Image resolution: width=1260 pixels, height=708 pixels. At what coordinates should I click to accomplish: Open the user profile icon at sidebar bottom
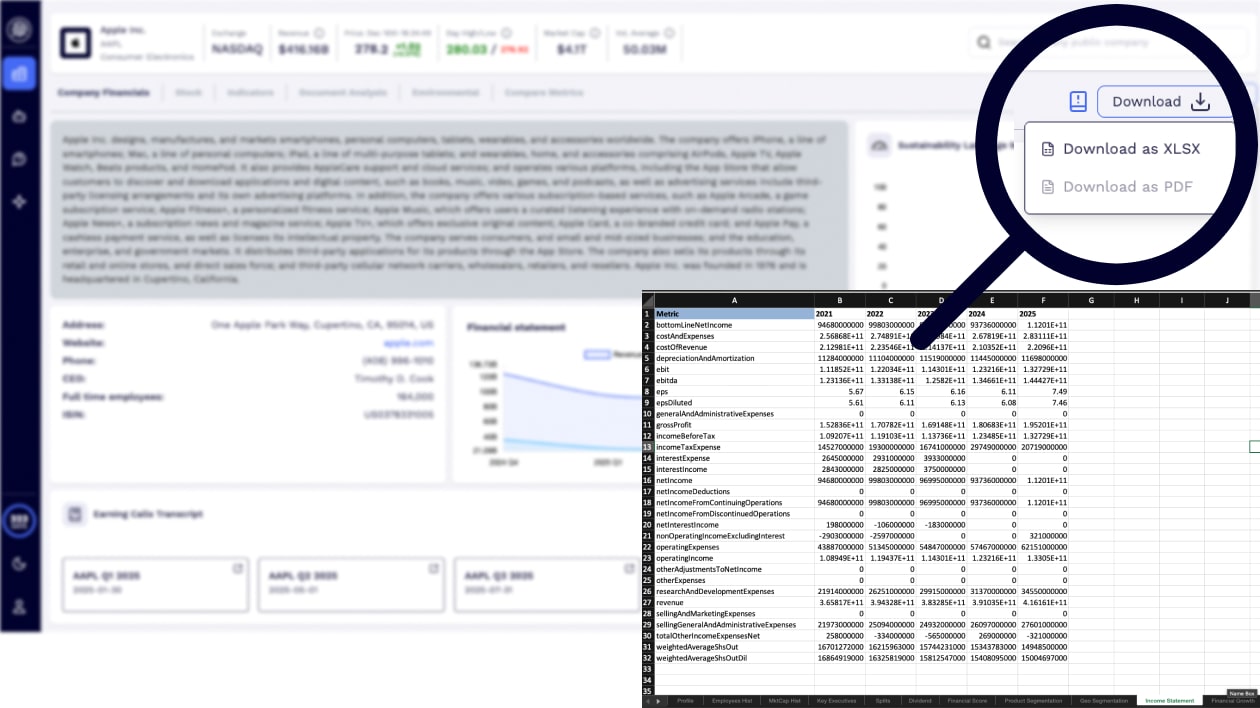(19, 606)
